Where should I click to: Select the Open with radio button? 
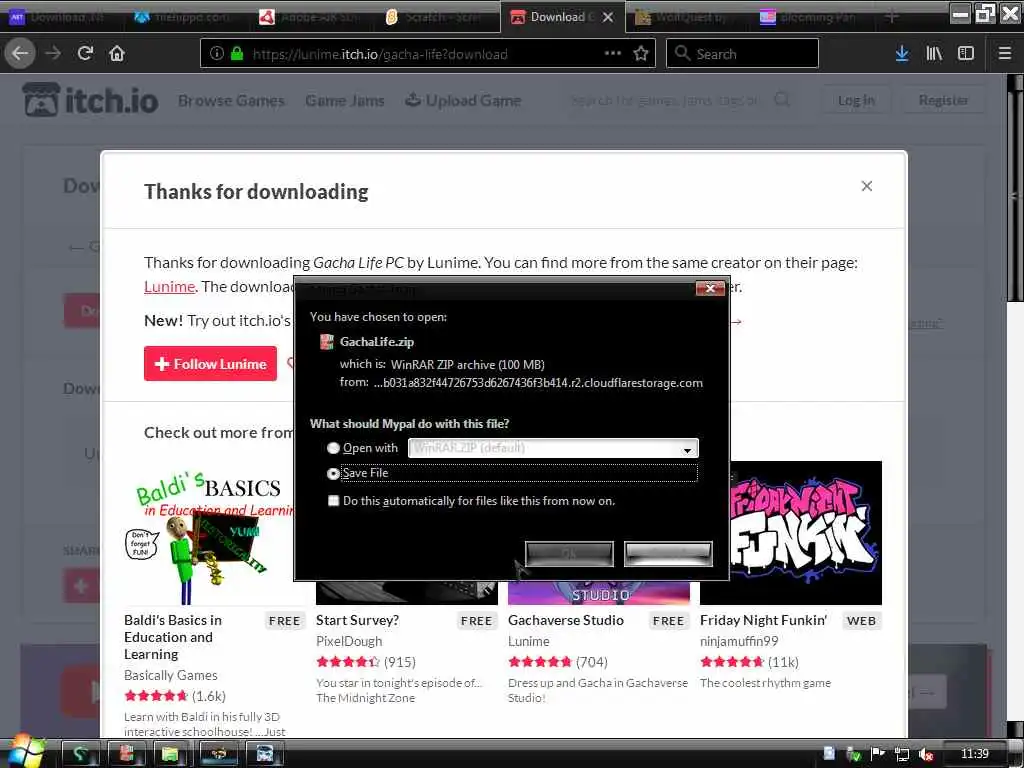(x=333, y=448)
